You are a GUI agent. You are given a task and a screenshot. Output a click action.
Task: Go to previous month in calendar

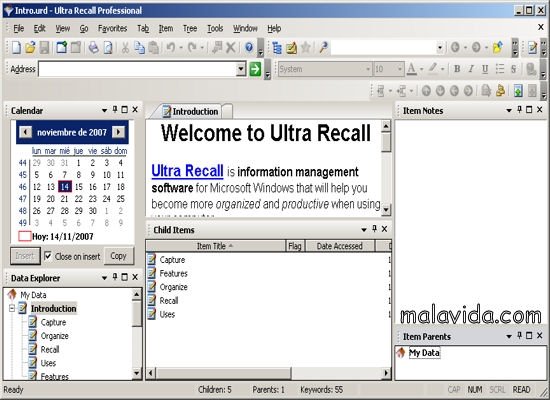(x=25, y=132)
